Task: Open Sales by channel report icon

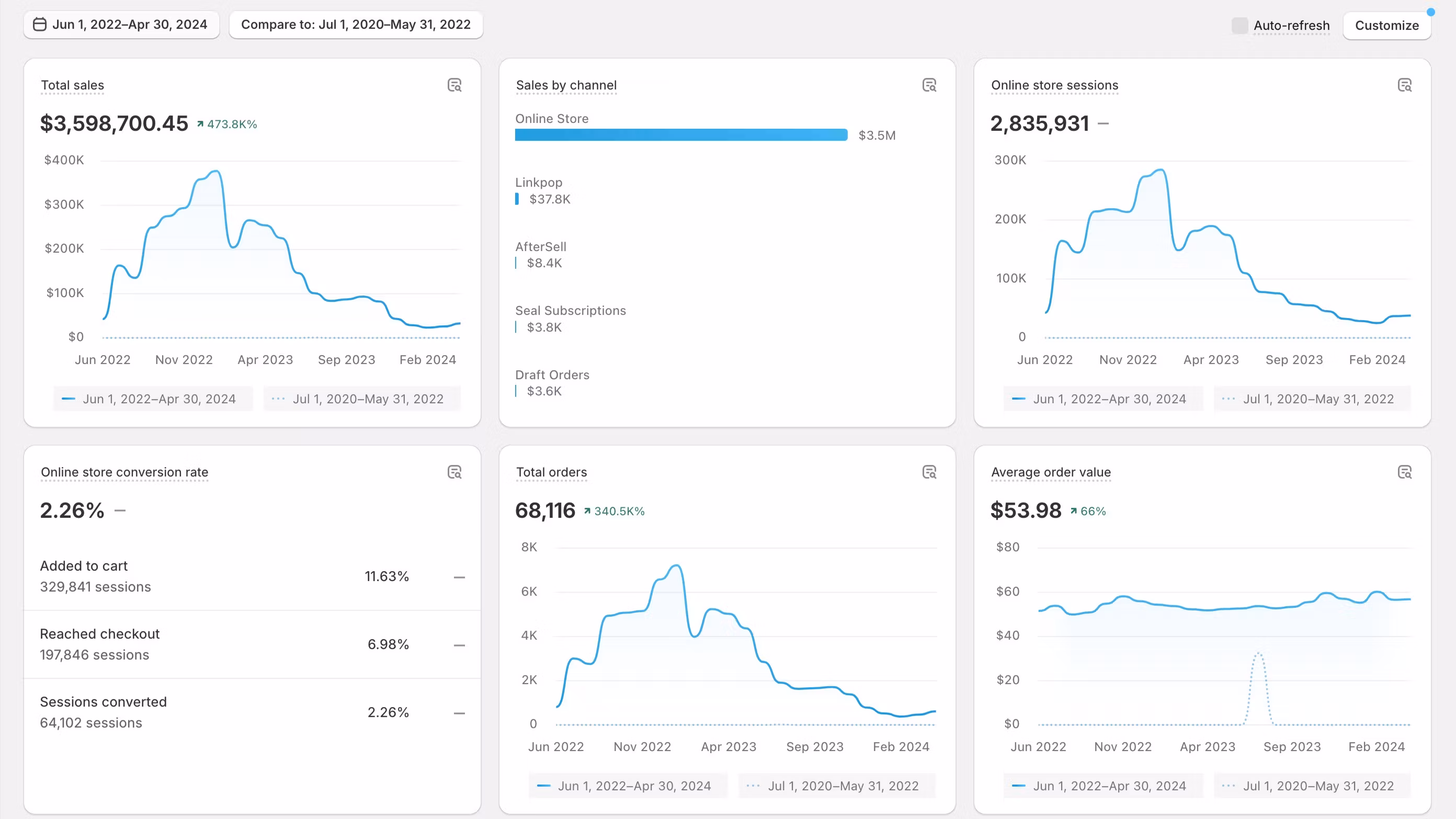Action: [x=929, y=85]
